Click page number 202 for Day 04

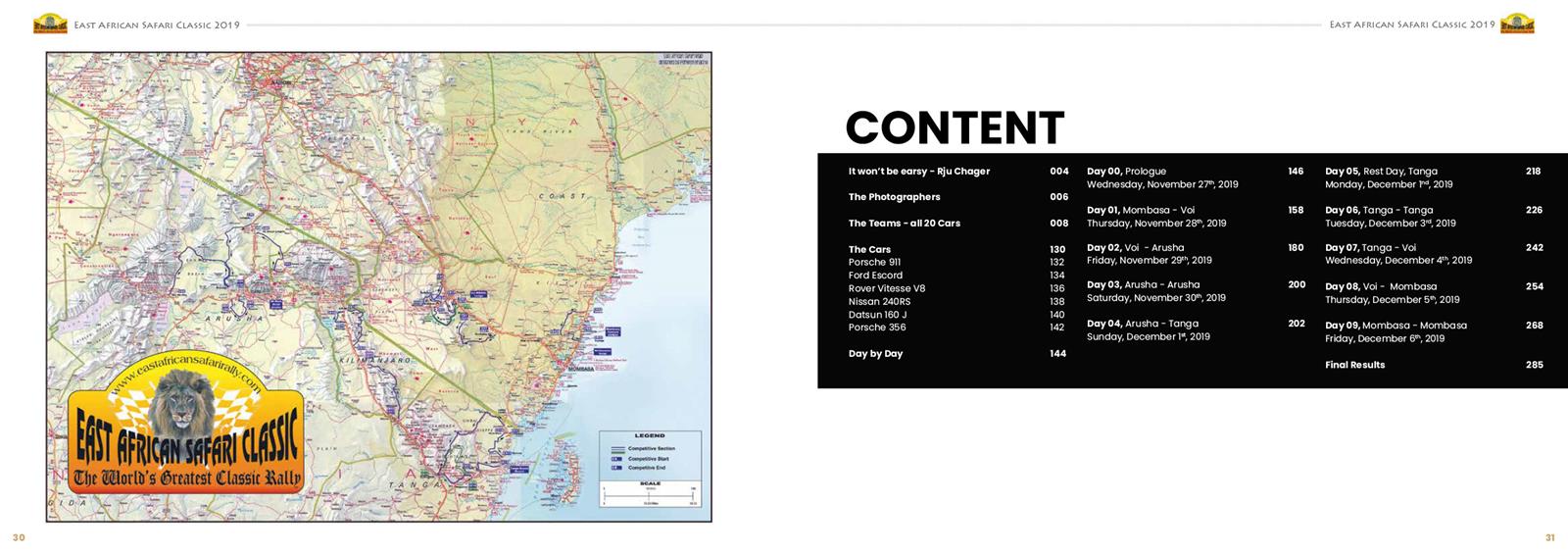click(x=1297, y=324)
